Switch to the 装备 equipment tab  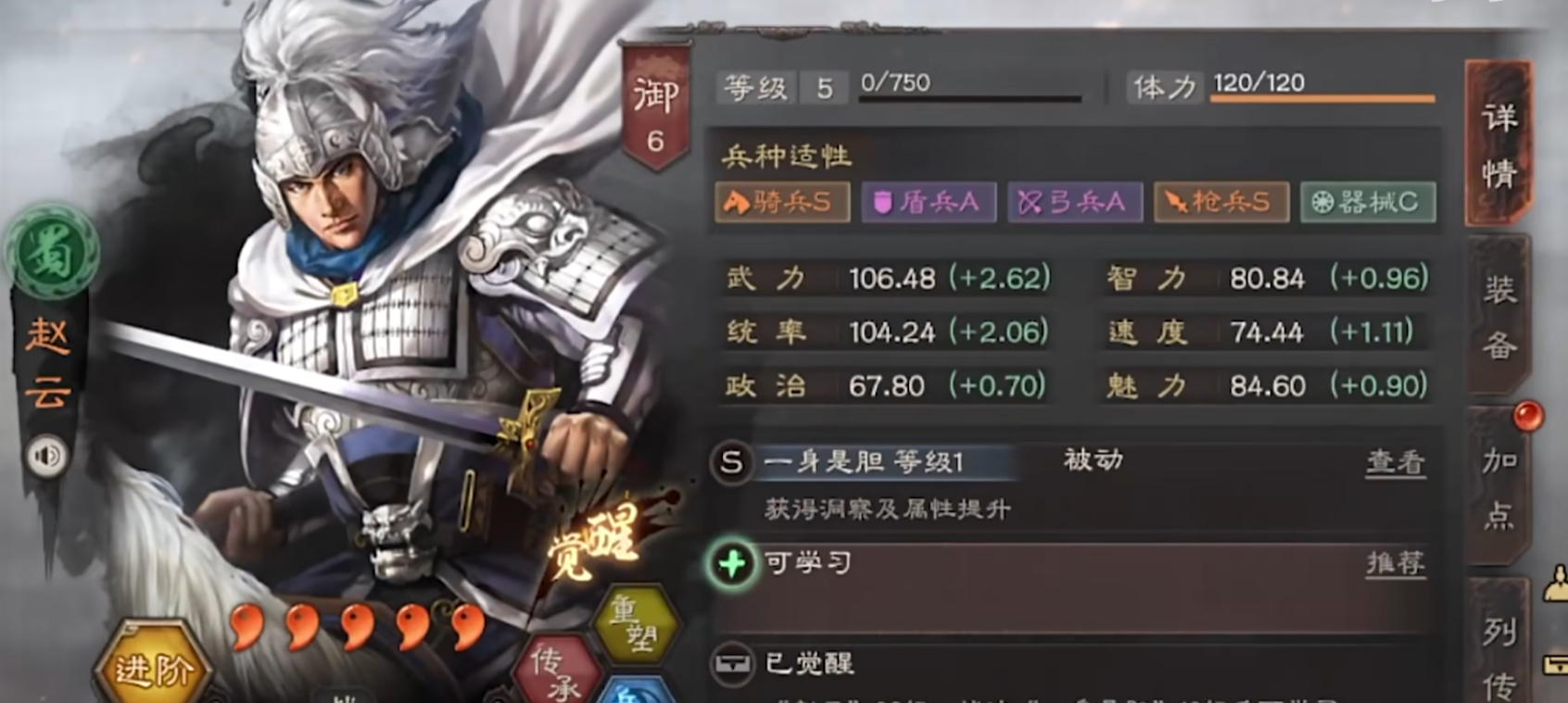[x=1498, y=318]
